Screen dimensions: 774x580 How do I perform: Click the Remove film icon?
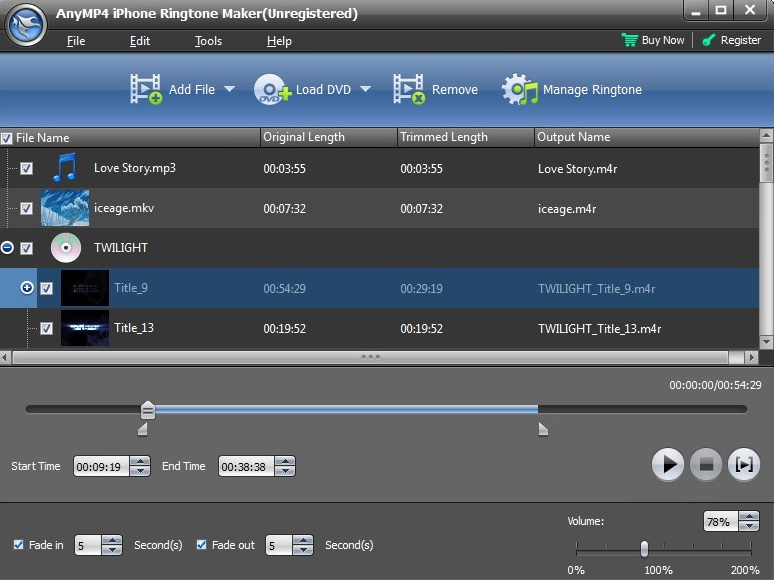[x=409, y=89]
